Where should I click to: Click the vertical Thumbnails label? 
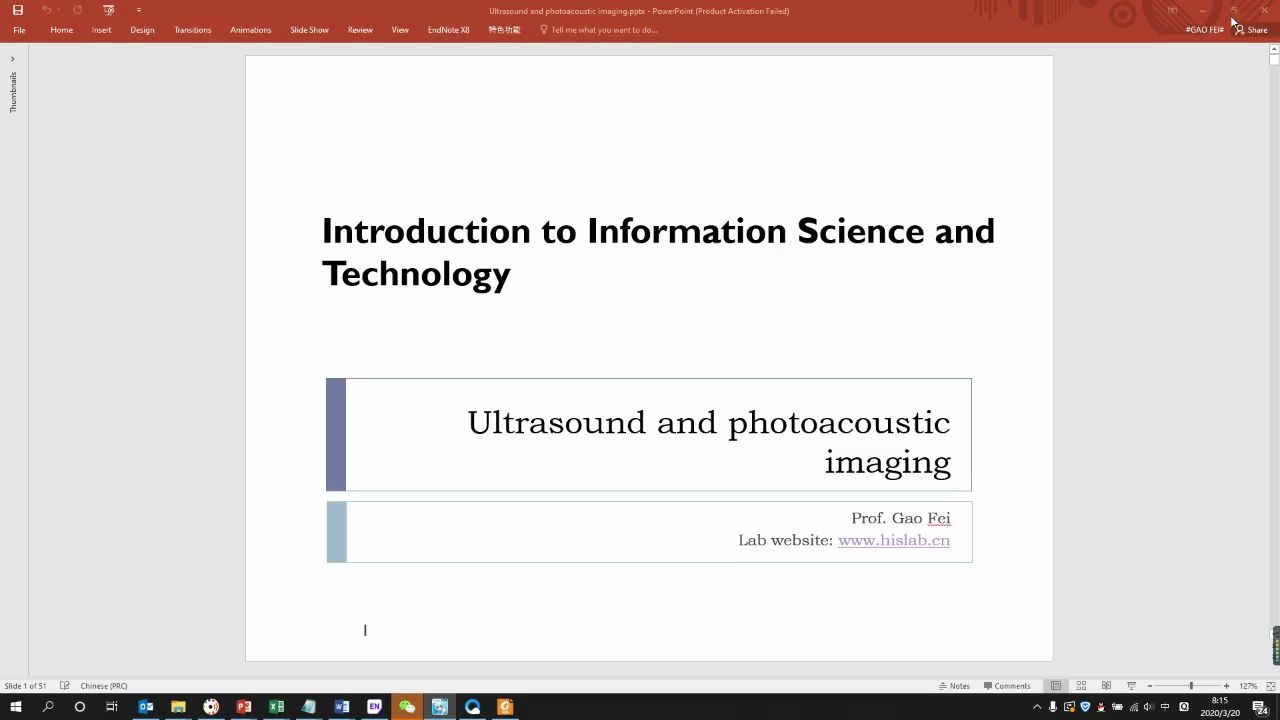pos(13,92)
